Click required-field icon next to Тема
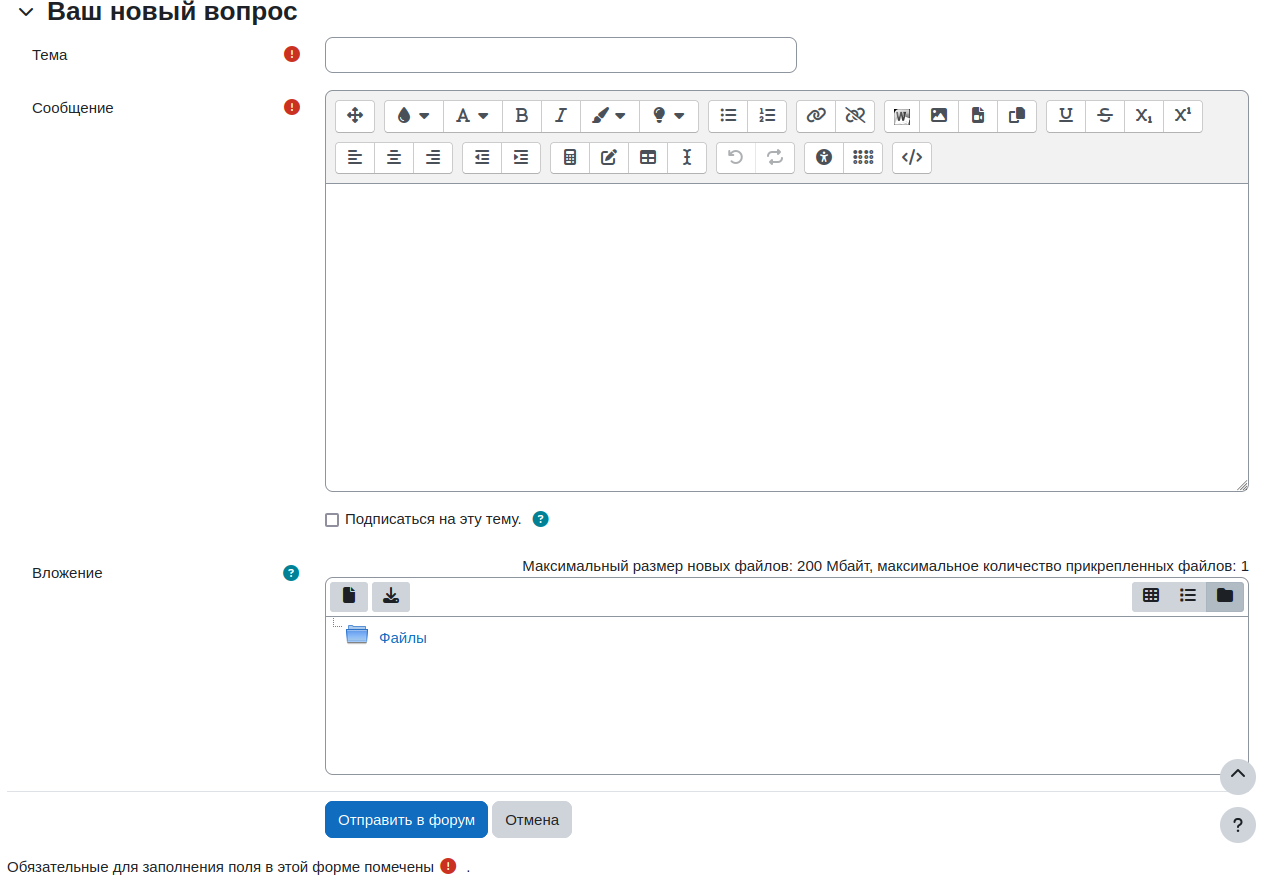This screenshot has width=1269, height=875. (292, 54)
